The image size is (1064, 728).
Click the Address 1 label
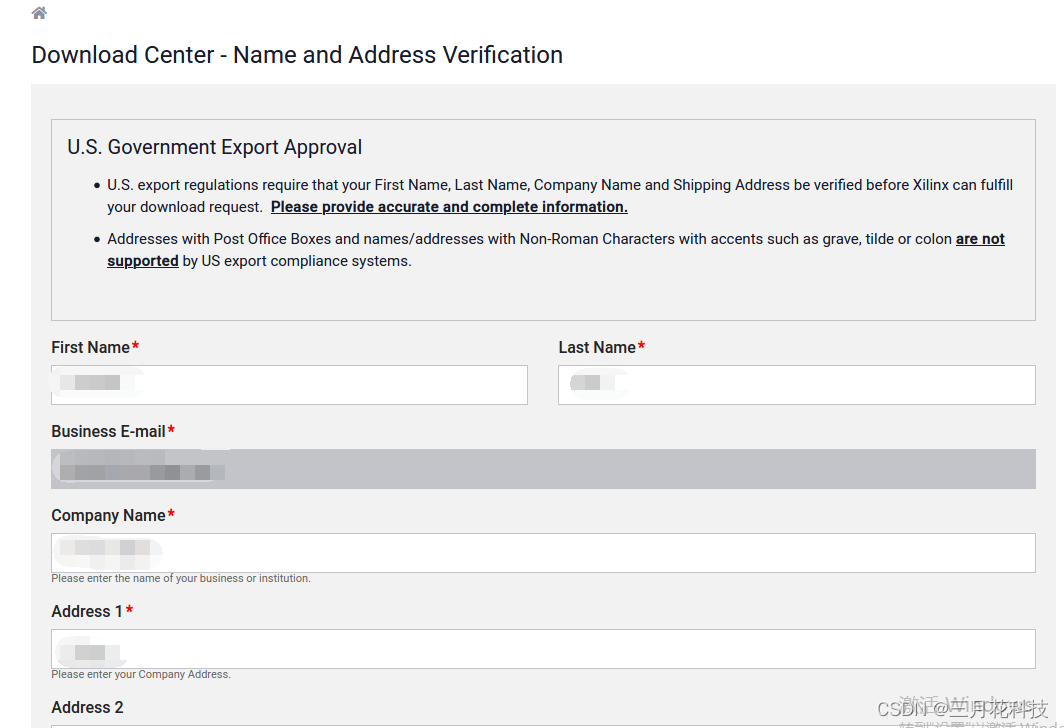(87, 611)
